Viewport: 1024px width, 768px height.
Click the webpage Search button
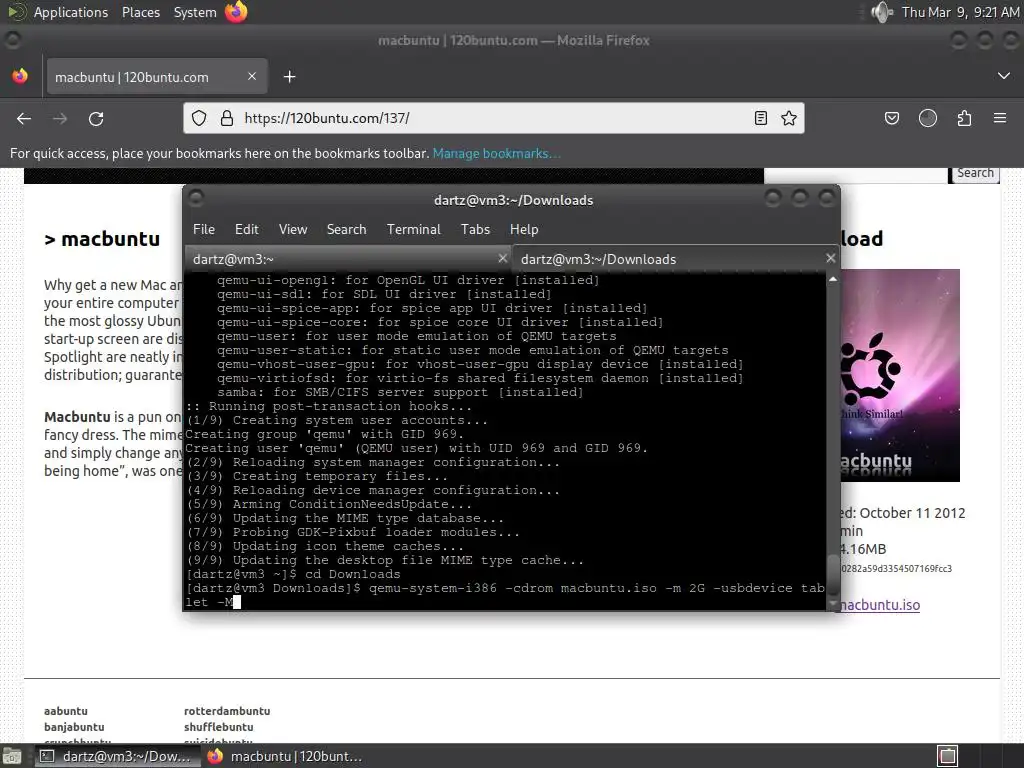pyautogui.click(x=974, y=174)
